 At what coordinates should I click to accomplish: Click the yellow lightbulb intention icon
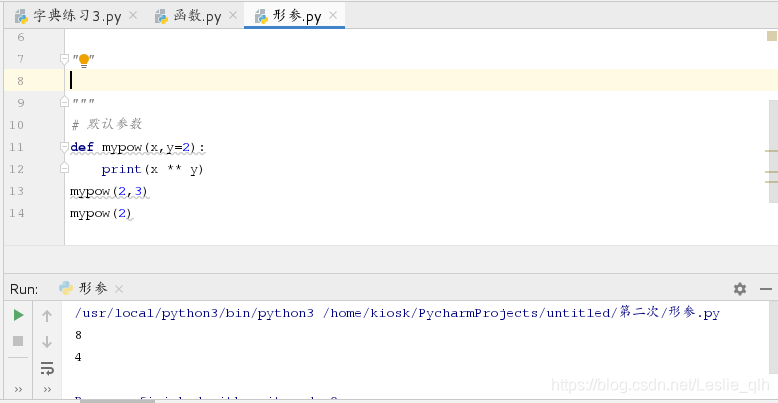[84, 61]
